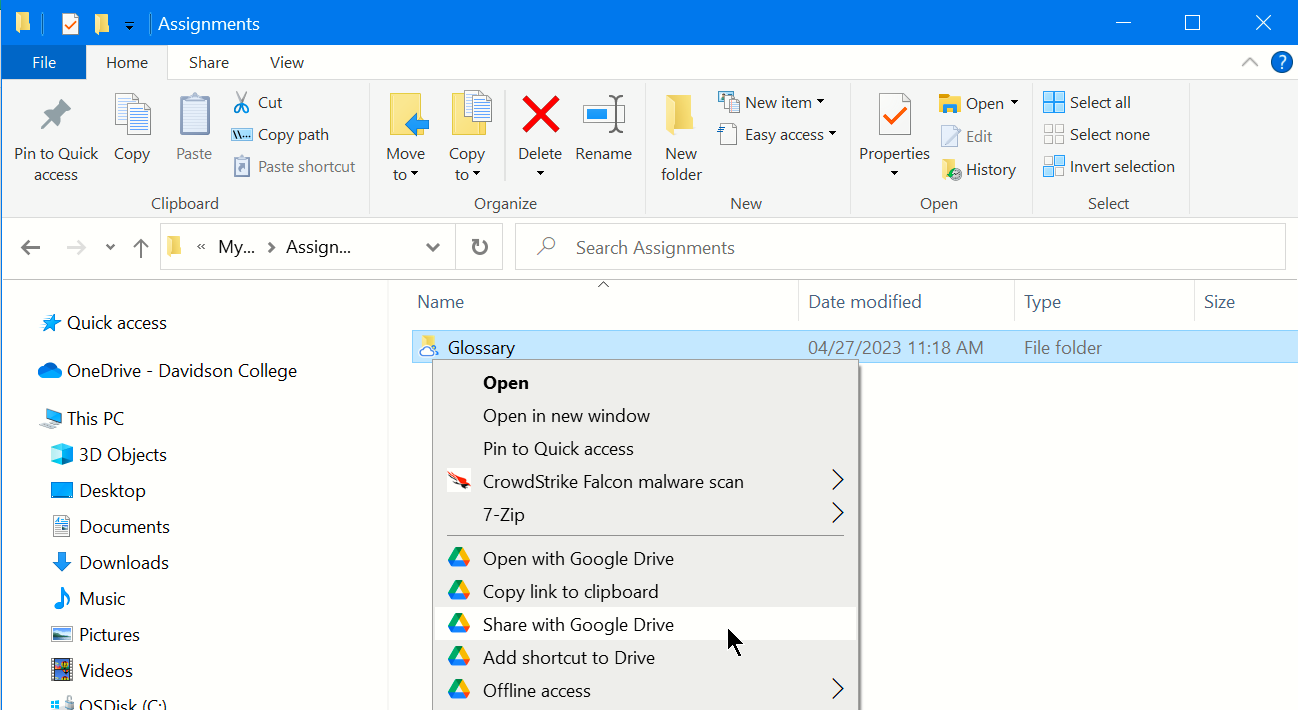Choose Share with Google Drive
Viewport: 1298px width, 710px height.
578,625
